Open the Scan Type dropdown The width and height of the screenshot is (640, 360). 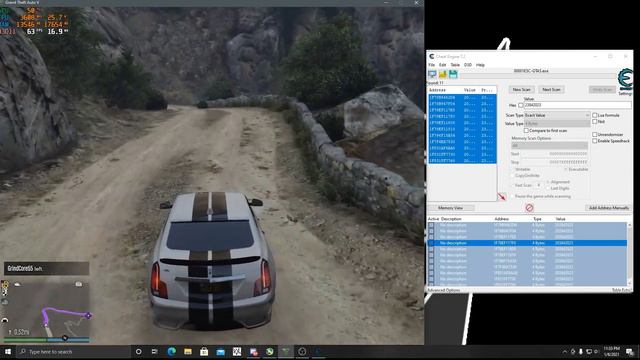click(557, 116)
